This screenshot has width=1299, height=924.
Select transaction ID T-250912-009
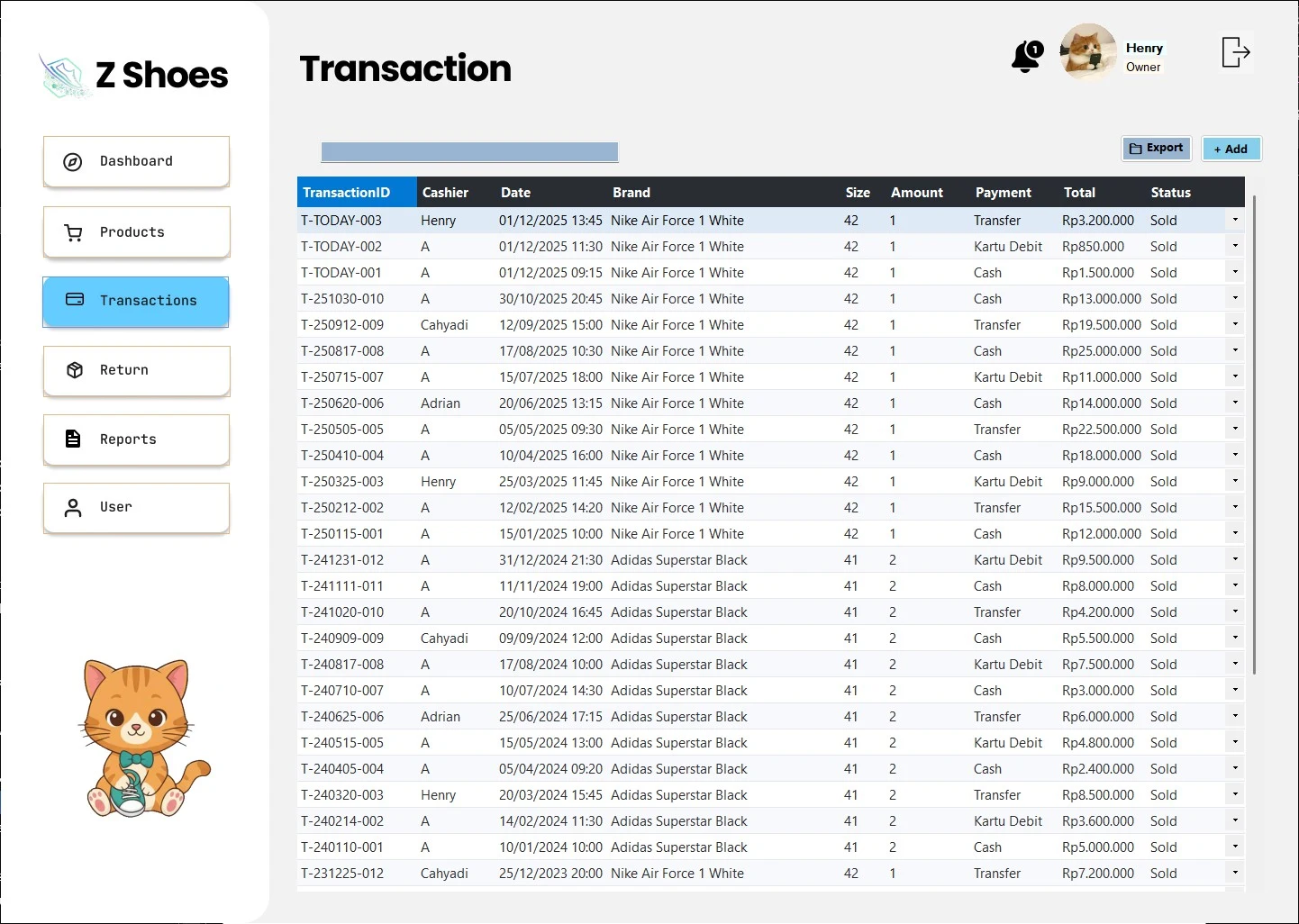[342, 324]
